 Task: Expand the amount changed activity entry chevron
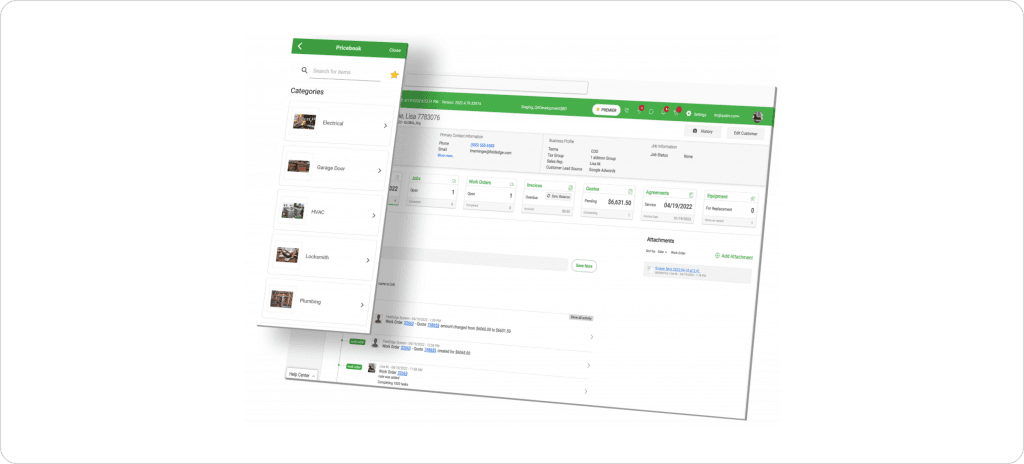coord(591,337)
